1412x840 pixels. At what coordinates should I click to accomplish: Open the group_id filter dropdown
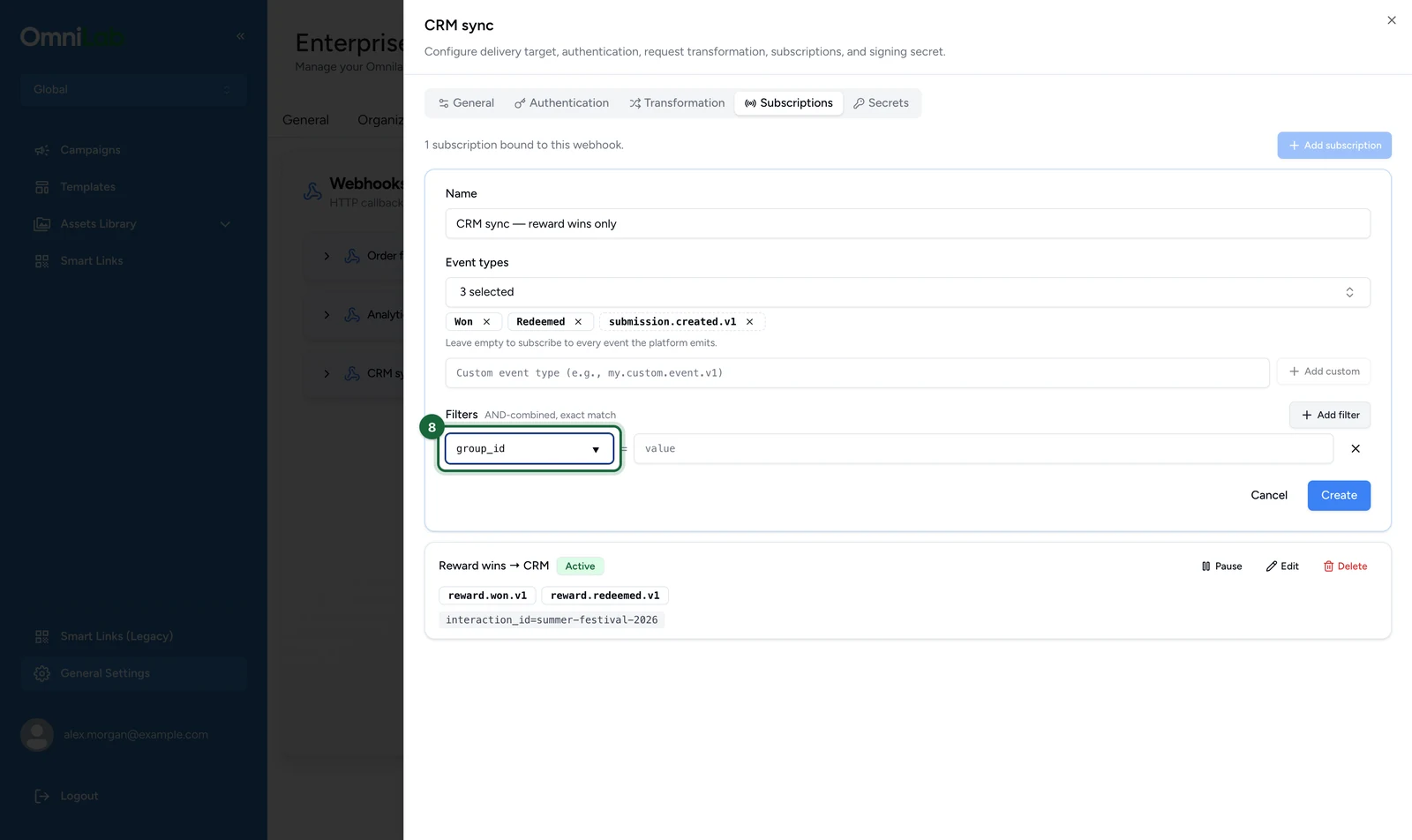529,449
